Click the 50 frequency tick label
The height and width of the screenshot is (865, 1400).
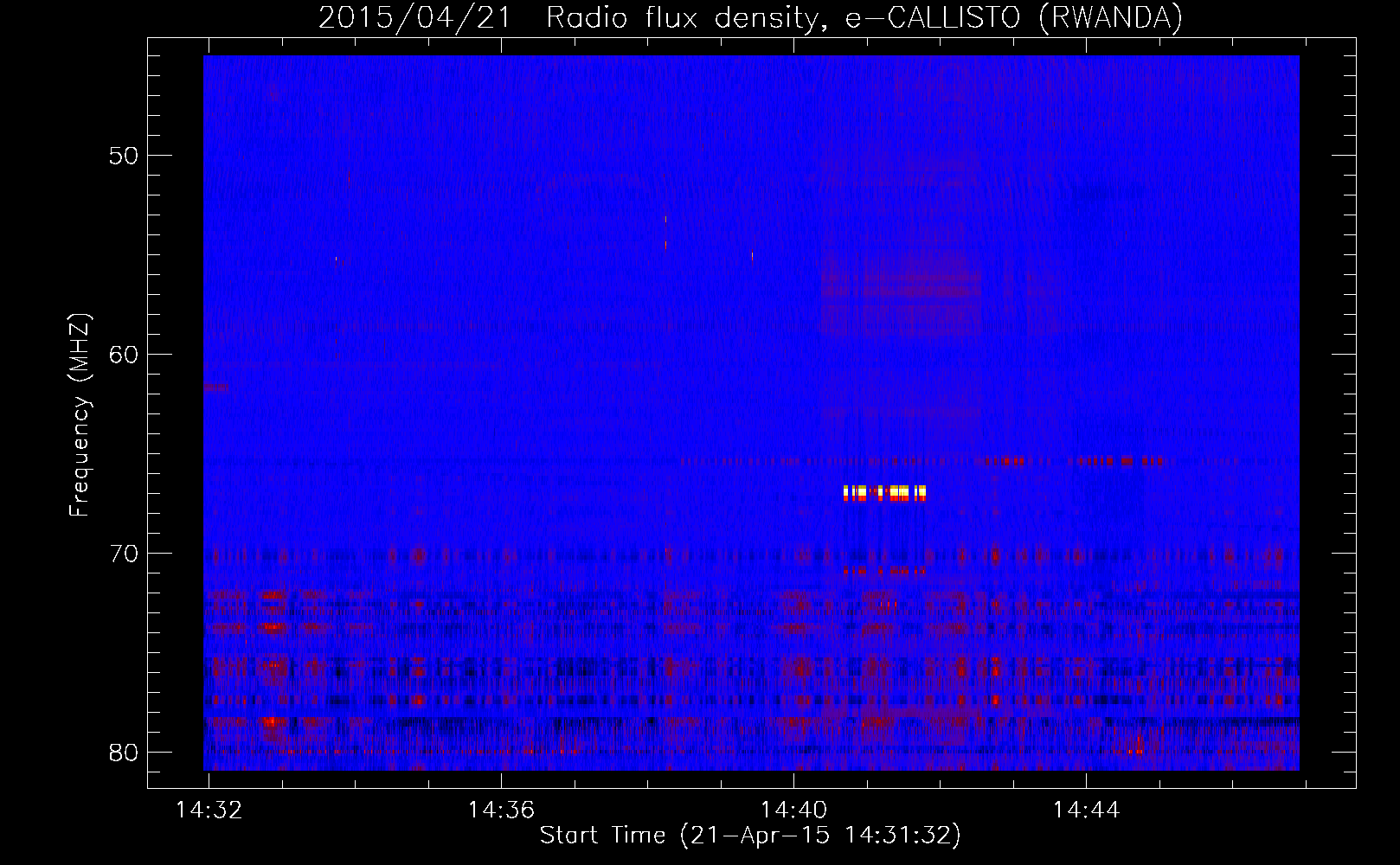pyautogui.click(x=123, y=156)
